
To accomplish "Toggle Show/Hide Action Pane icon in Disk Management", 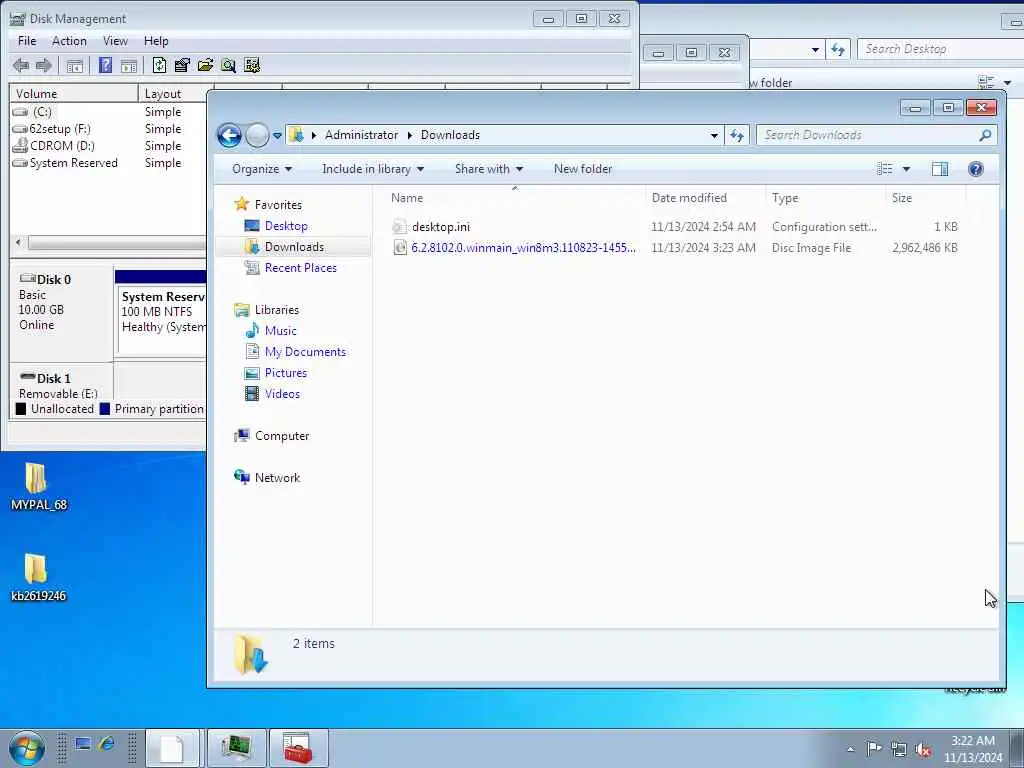I will (x=129, y=65).
